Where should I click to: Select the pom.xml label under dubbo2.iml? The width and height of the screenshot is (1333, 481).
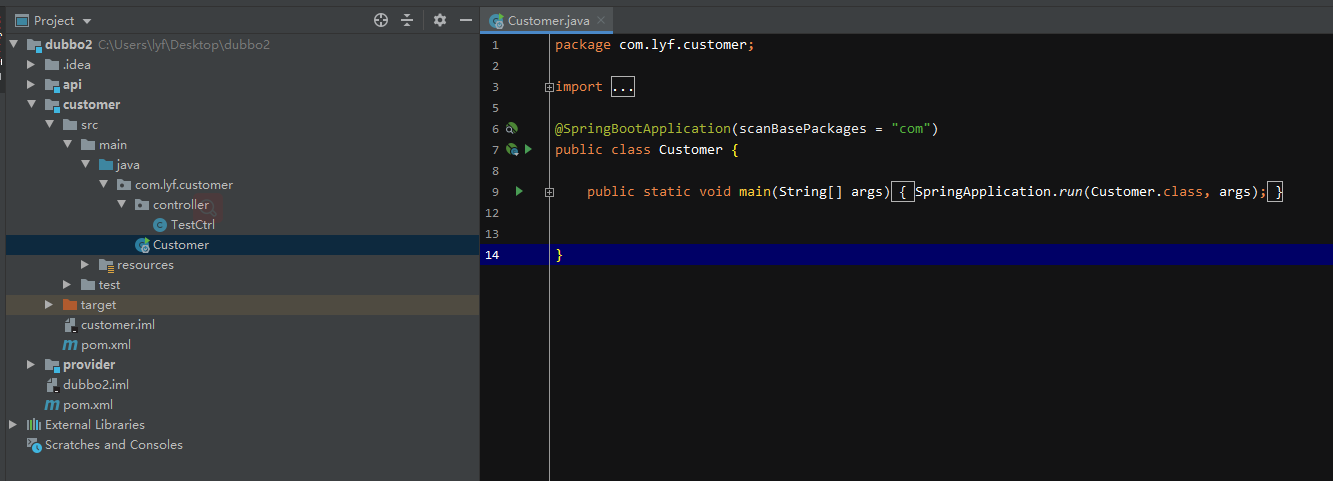pyautogui.click(x=88, y=405)
